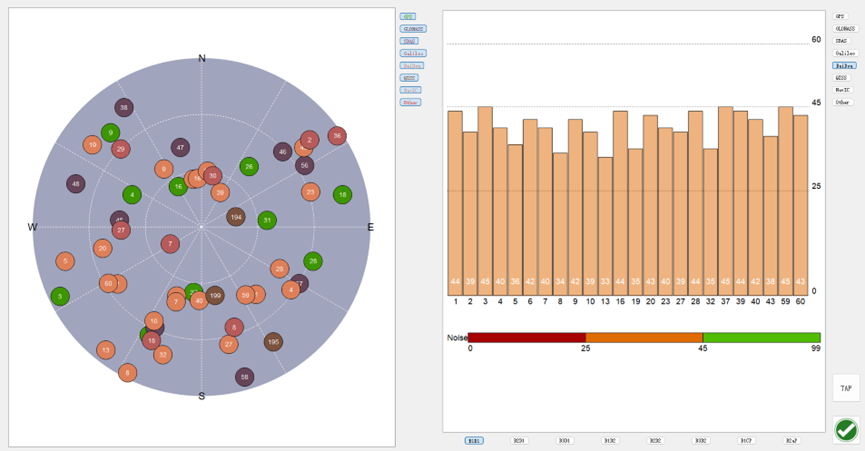Select the B2aP signal tab below chart

[x=792, y=441]
